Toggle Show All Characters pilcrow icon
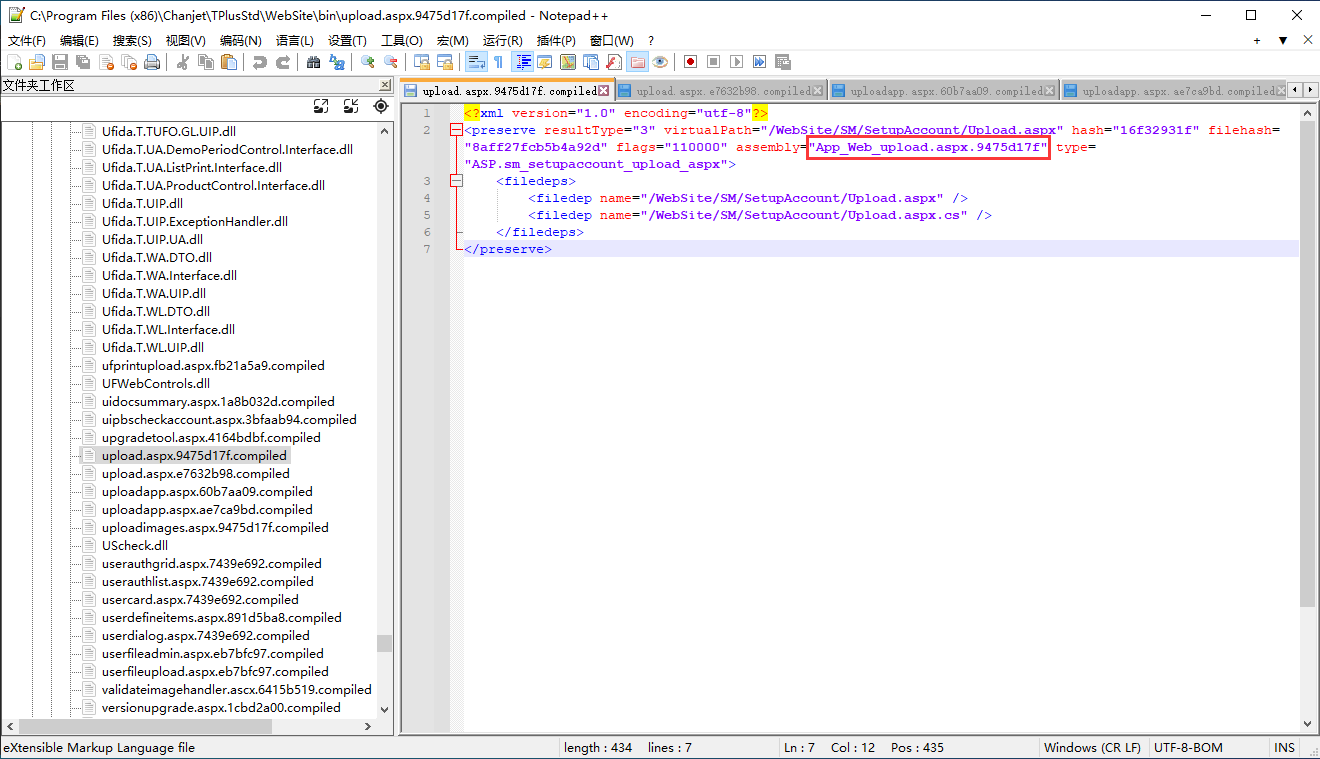 498,62
